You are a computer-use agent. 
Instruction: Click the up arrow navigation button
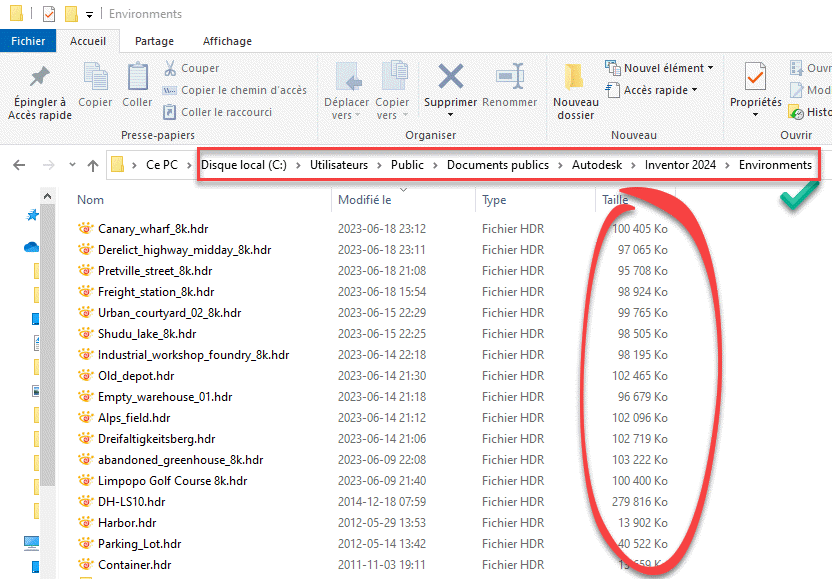[93, 165]
